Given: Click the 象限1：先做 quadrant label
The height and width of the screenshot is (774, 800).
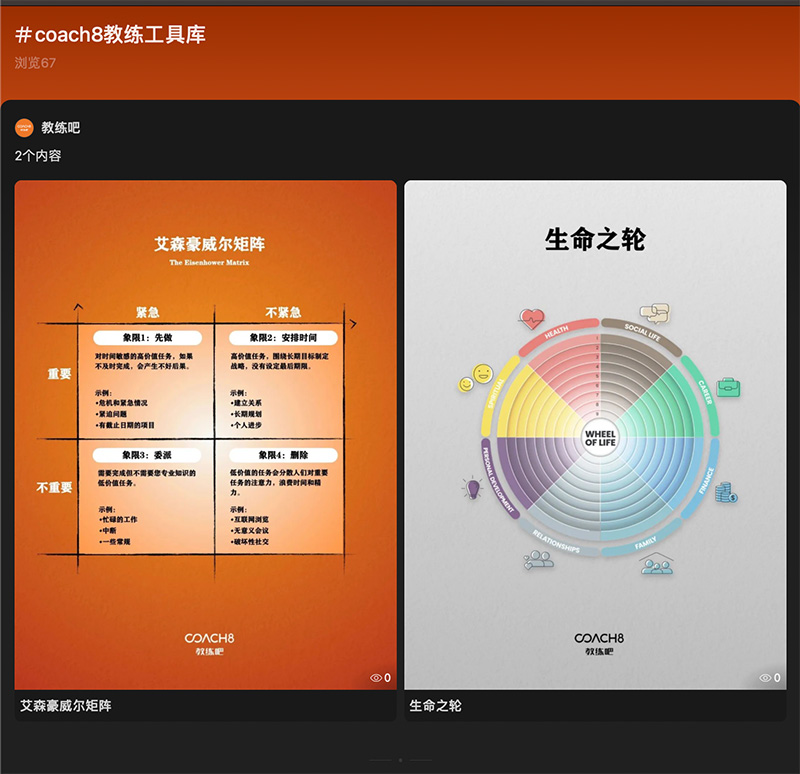Looking at the screenshot, I should pyautogui.click(x=147, y=338).
